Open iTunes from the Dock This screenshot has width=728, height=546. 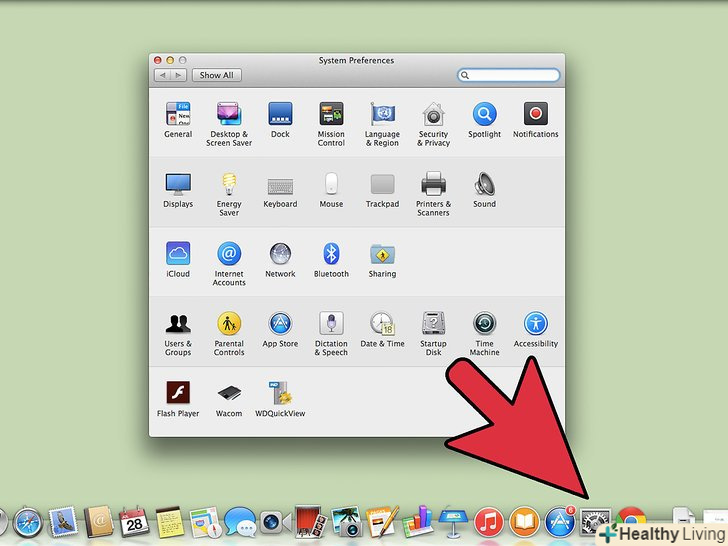(488, 523)
